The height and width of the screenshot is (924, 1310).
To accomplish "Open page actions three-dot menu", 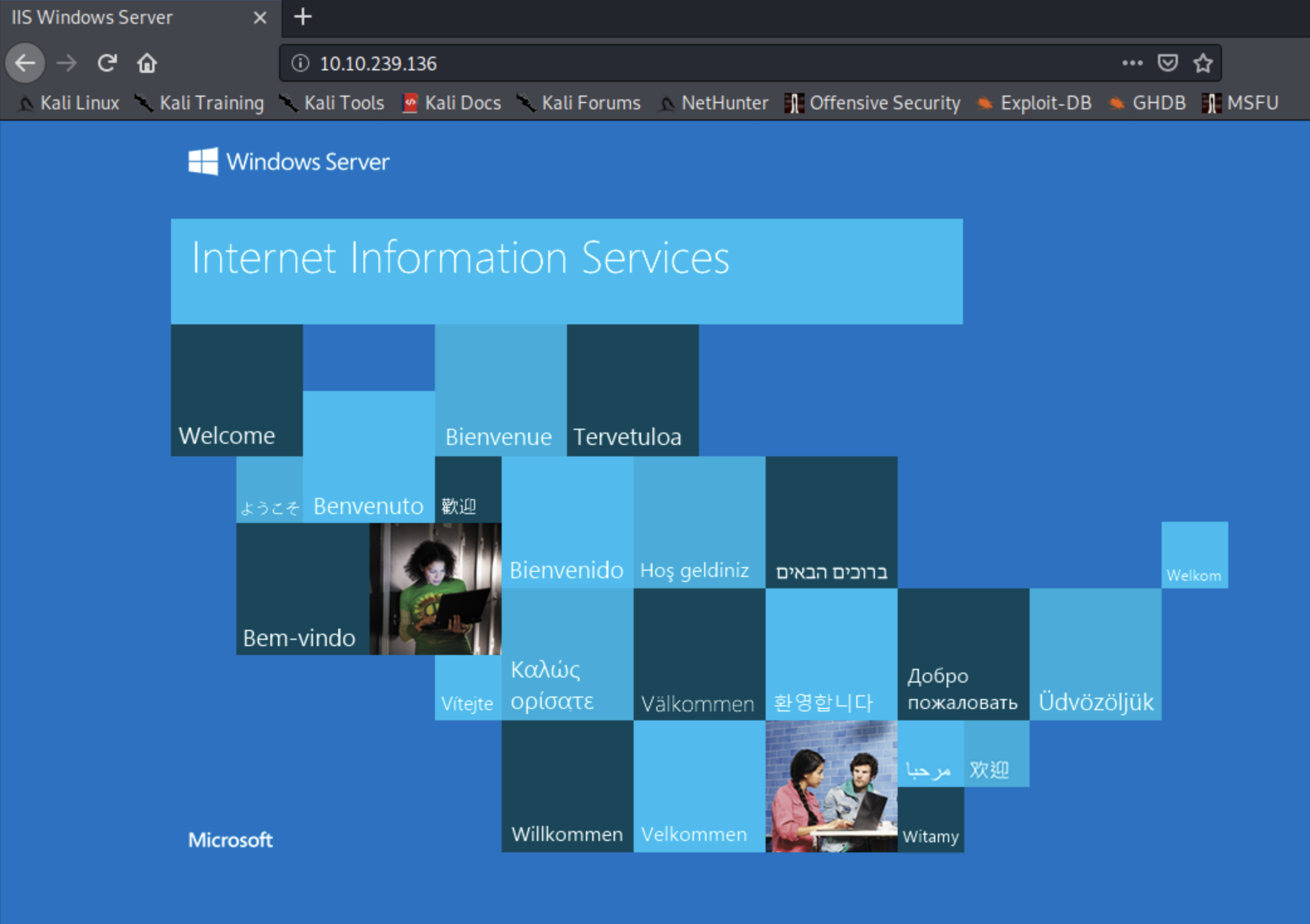I will tap(1132, 63).
